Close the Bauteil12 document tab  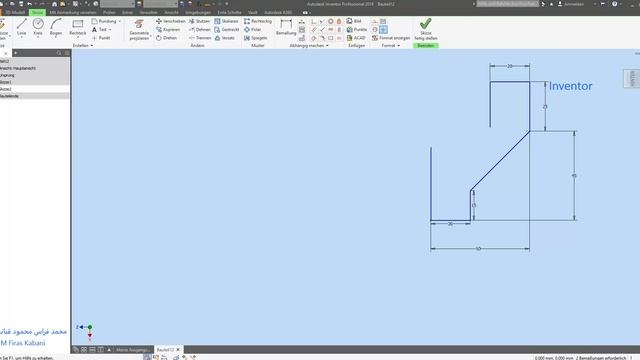point(178,350)
